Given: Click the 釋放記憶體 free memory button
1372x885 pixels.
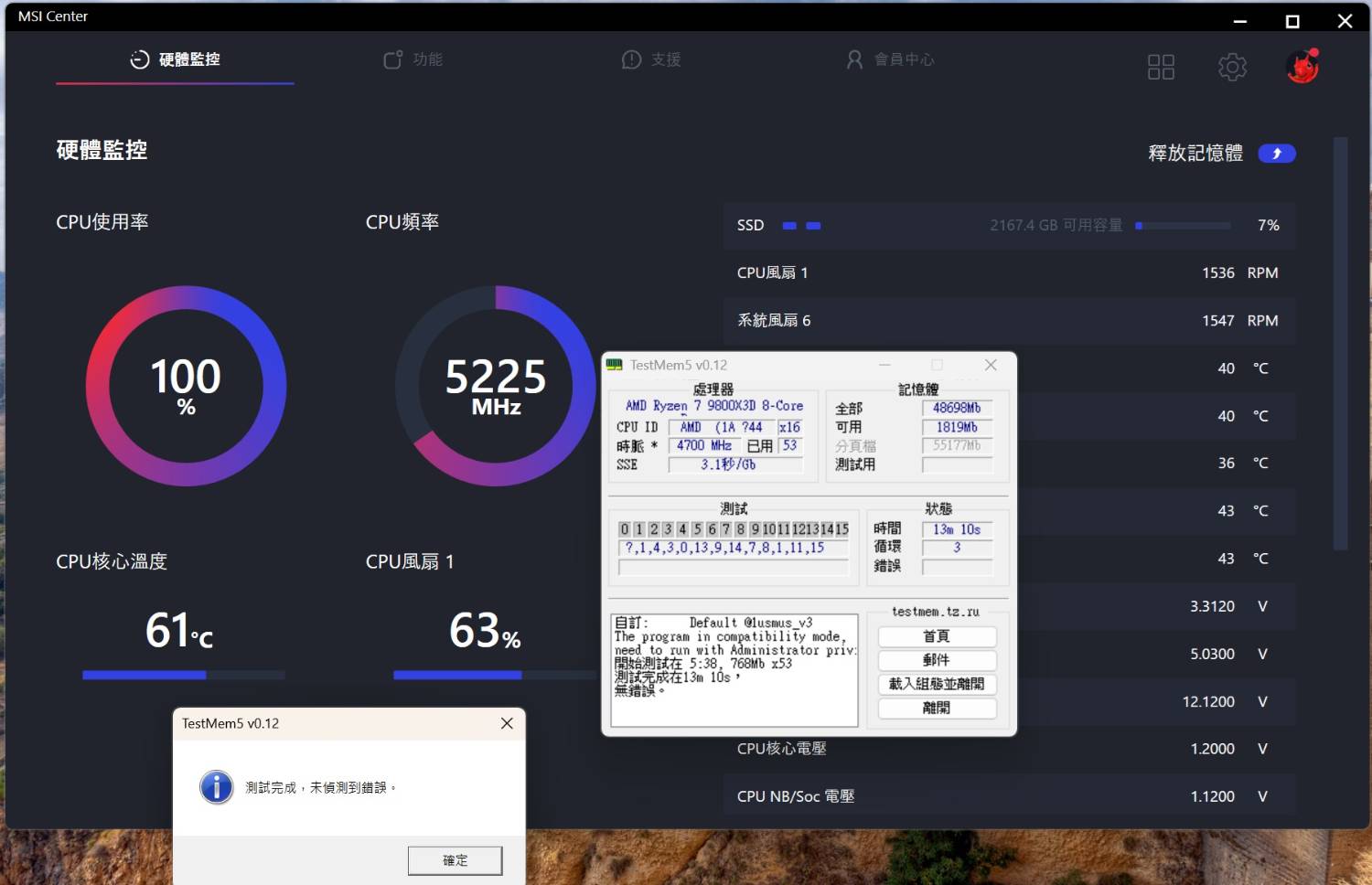Looking at the screenshot, I should 1277,154.
